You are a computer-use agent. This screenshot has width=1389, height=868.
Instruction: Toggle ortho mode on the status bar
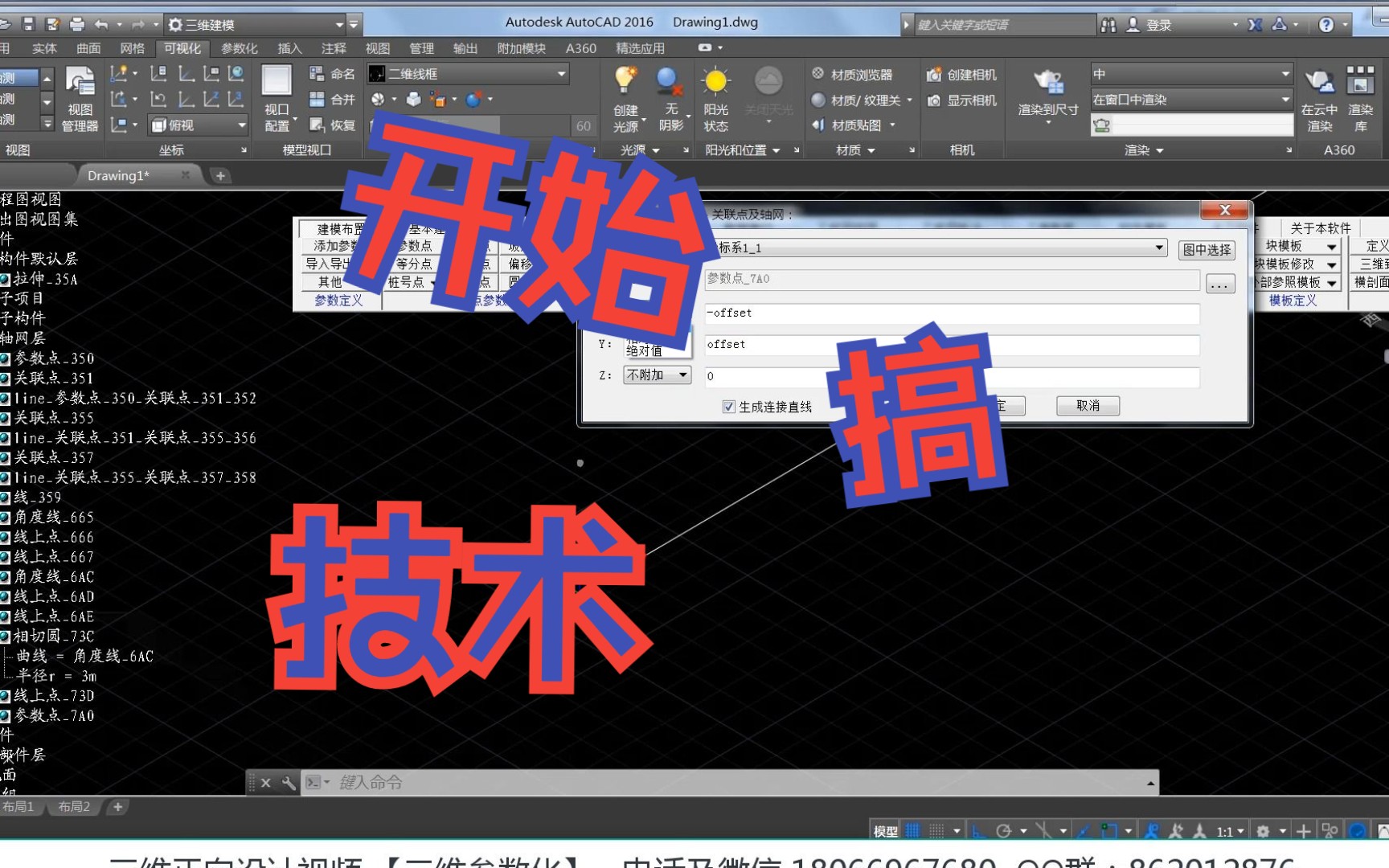pyautogui.click(x=977, y=829)
